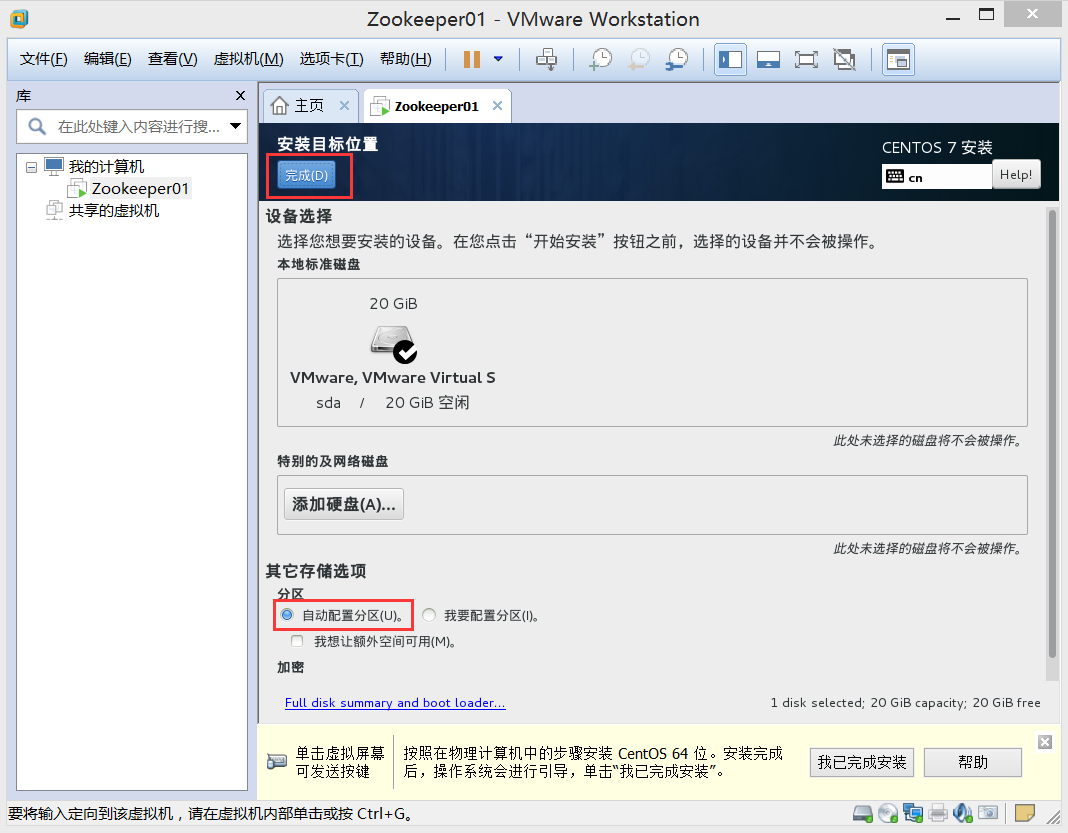Open the snapshot manager icon
The image size is (1068, 833).
676,59
